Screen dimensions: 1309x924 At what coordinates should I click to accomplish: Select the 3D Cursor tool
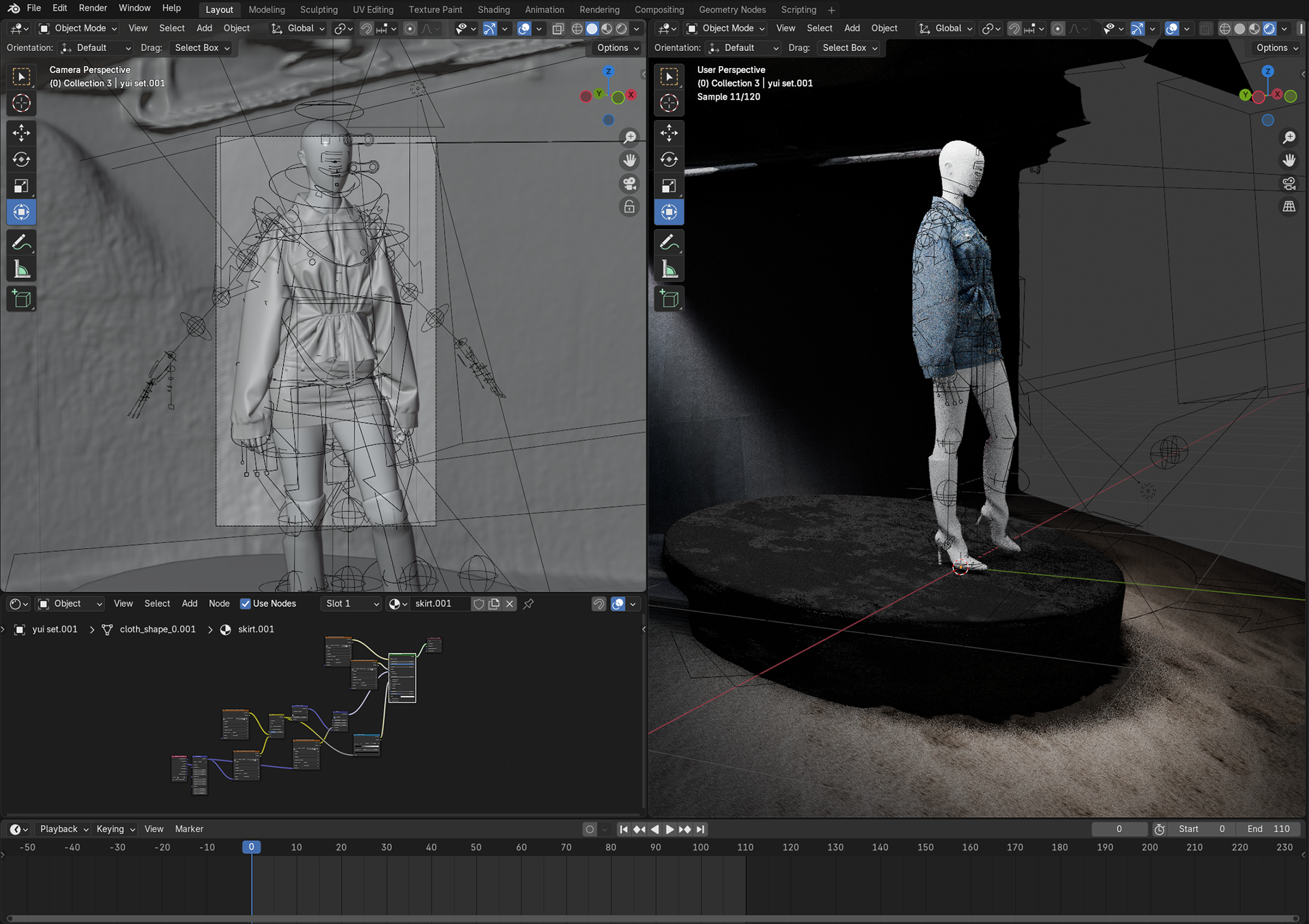point(21,103)
